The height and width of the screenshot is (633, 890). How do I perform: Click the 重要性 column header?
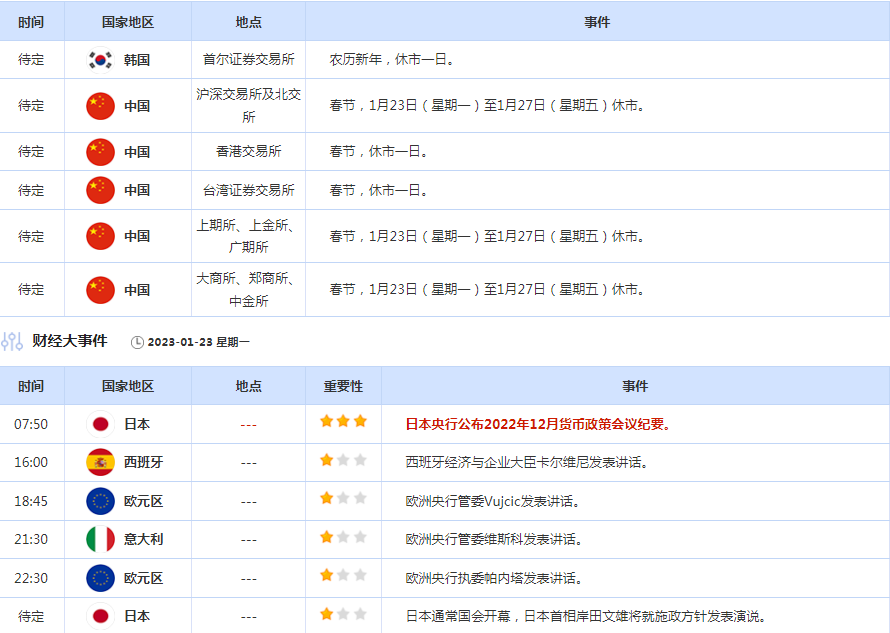point(343,386)
